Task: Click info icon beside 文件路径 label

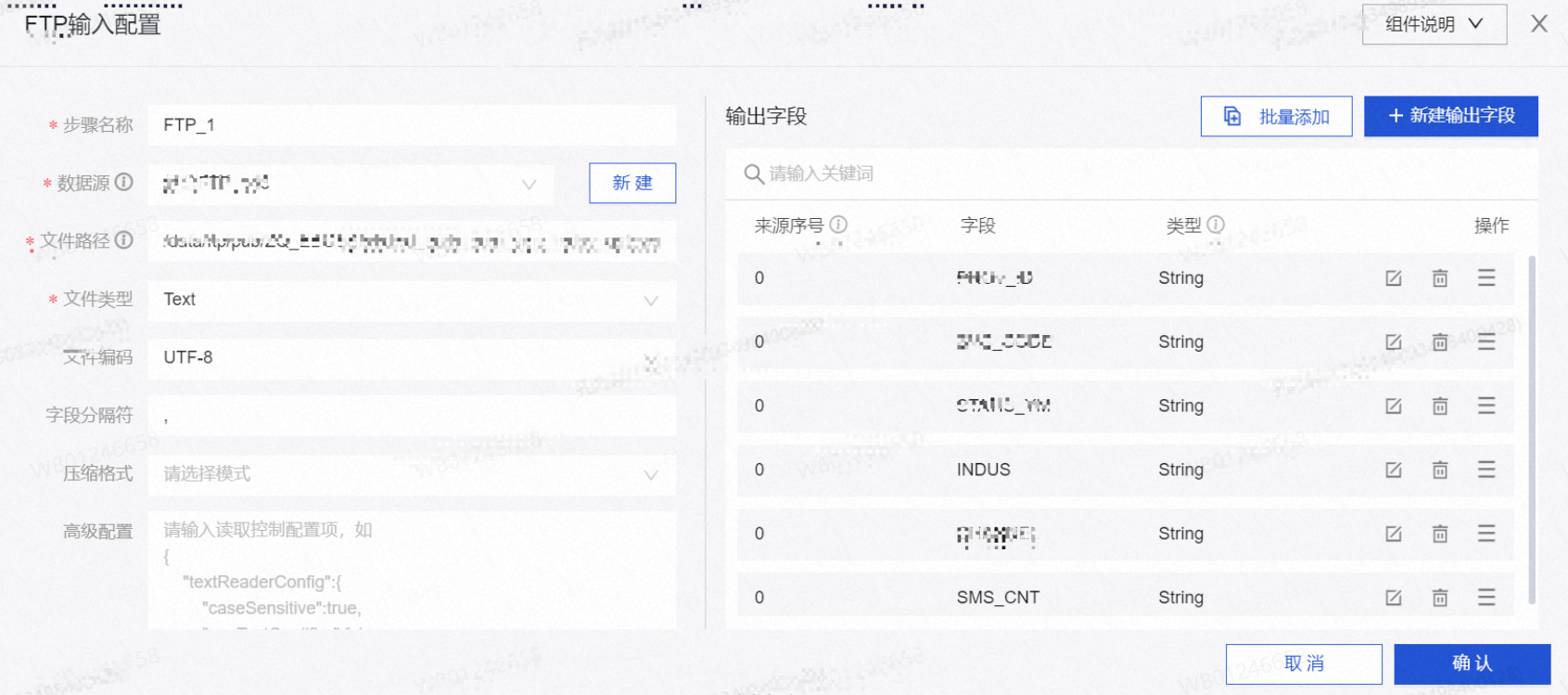Action: pos(124,240)
